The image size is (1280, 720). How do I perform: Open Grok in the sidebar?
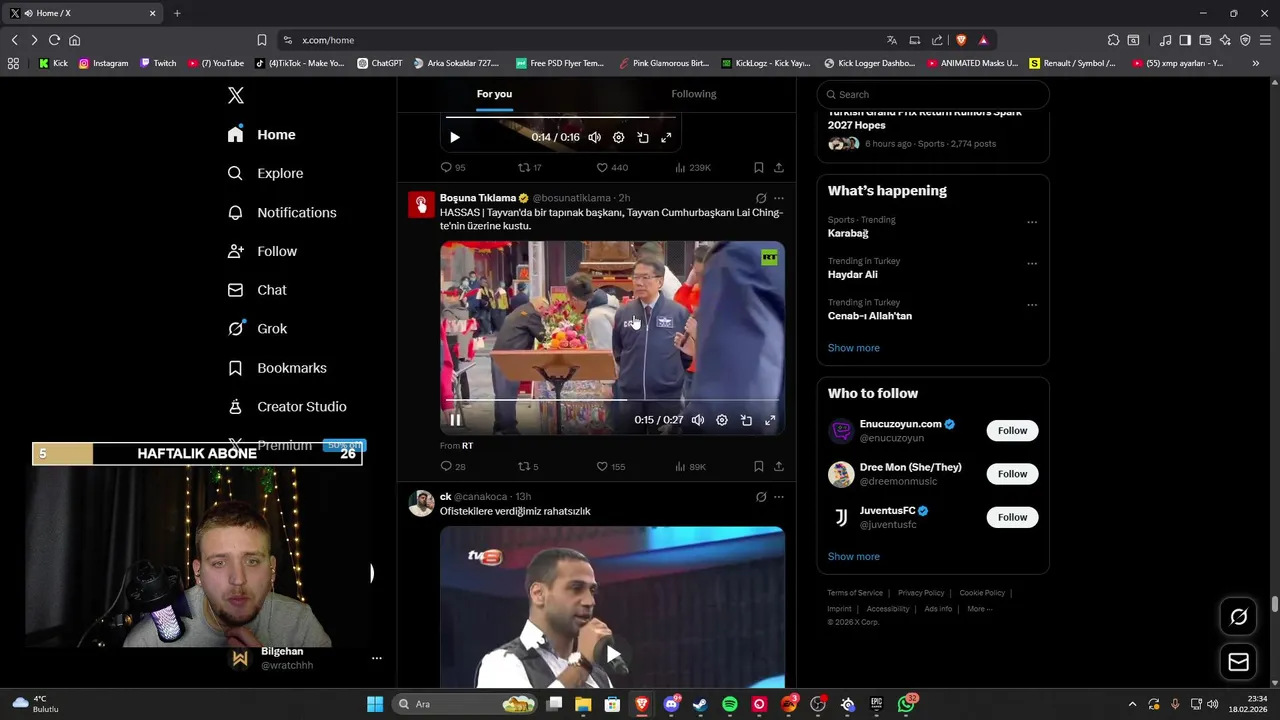(257, 328)
